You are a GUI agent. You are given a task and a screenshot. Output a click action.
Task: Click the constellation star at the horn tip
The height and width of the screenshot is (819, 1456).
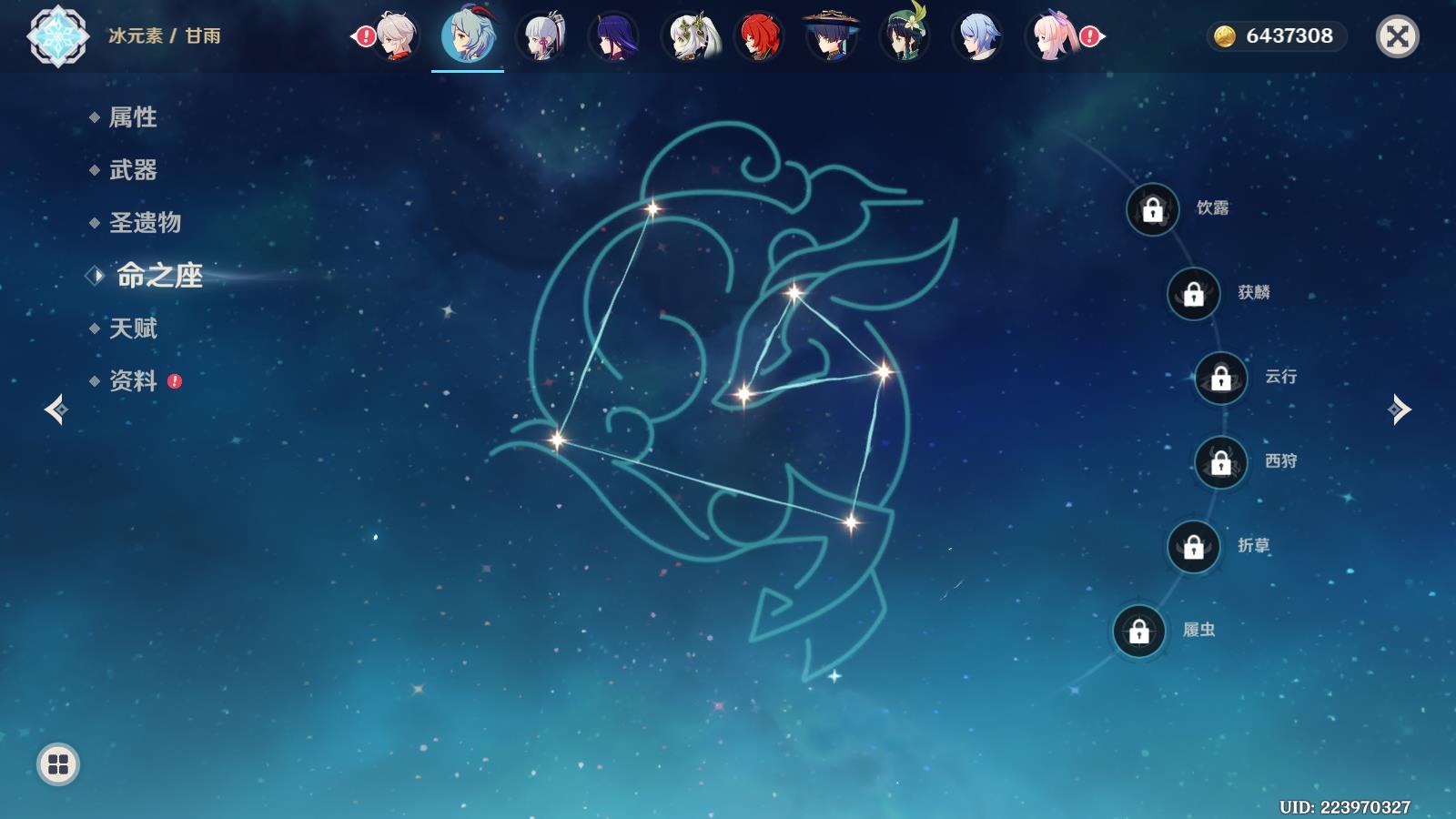point(794,293)
